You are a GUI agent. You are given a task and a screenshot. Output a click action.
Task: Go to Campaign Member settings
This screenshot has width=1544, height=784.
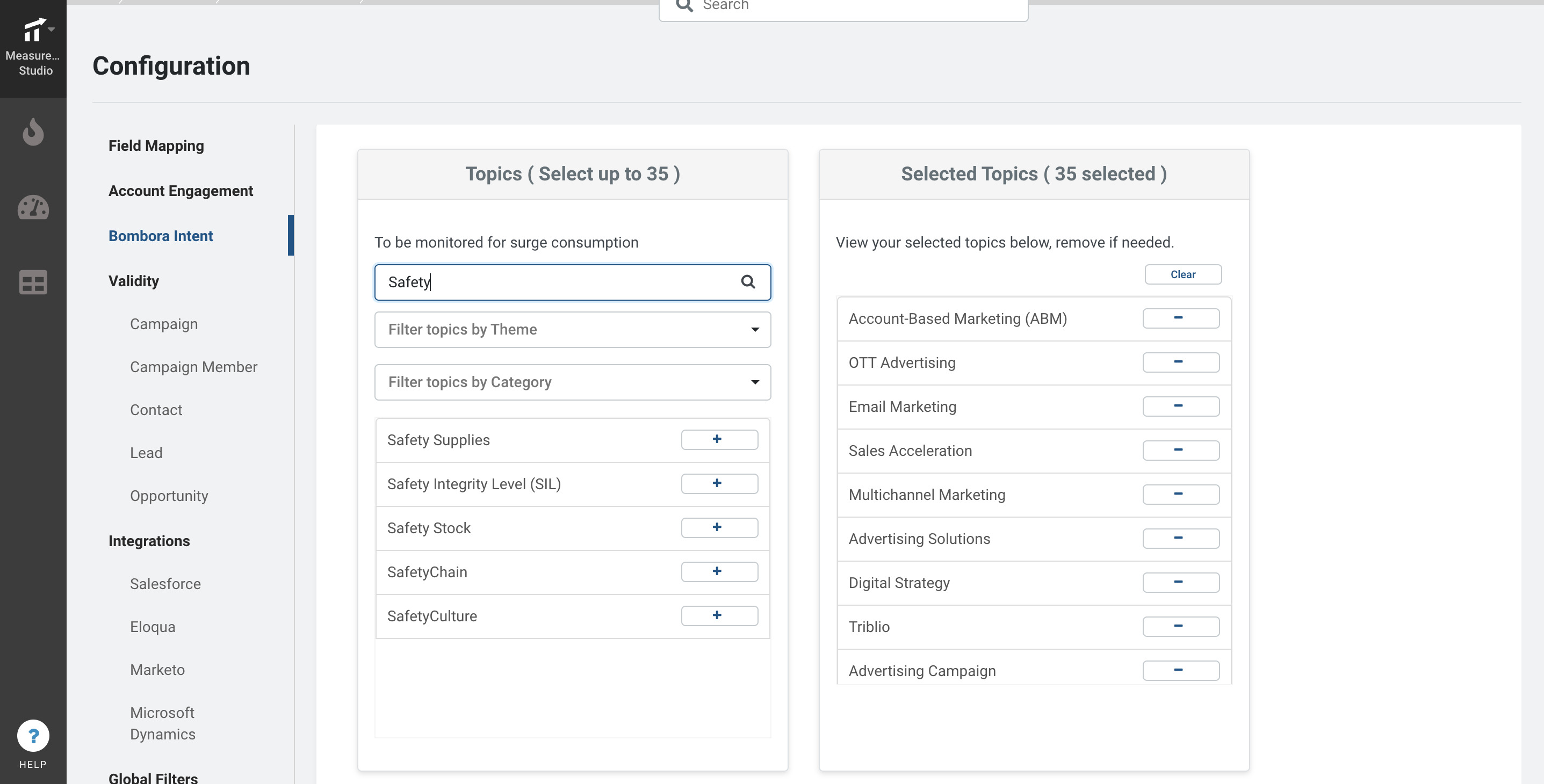pyautogui.click(x=193, y=367)
